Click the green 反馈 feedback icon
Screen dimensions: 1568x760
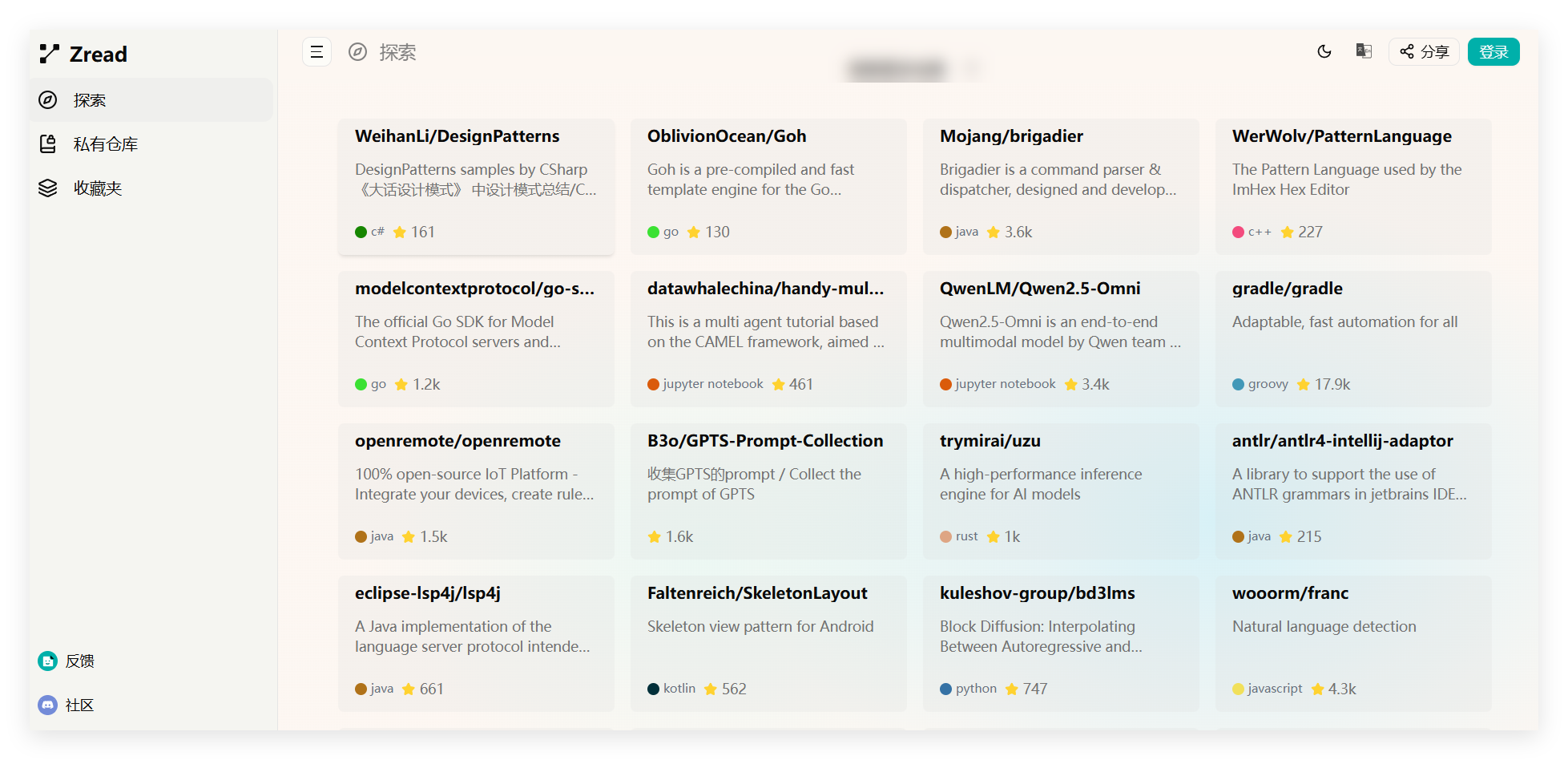(48, 661)
